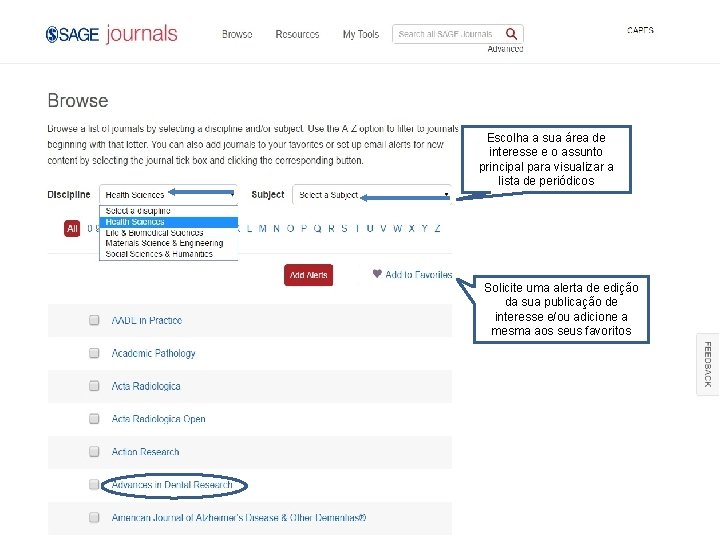Viewport: 720px width, 540px height.
Task: Filter journals by letter S
Action: (344, 228)
